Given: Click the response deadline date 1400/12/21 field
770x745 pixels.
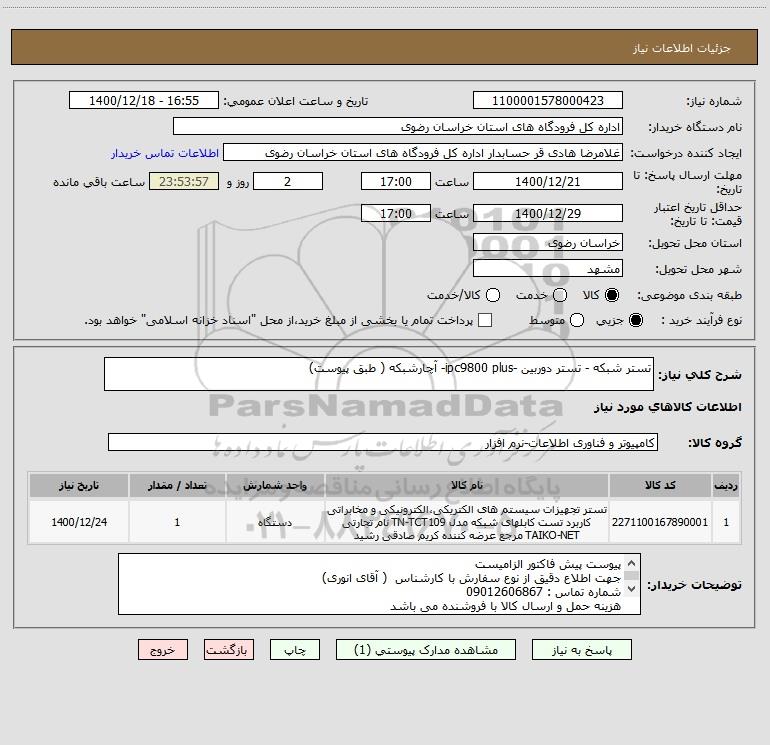Looking at the screenshot, I should click(x=548, y=181).
